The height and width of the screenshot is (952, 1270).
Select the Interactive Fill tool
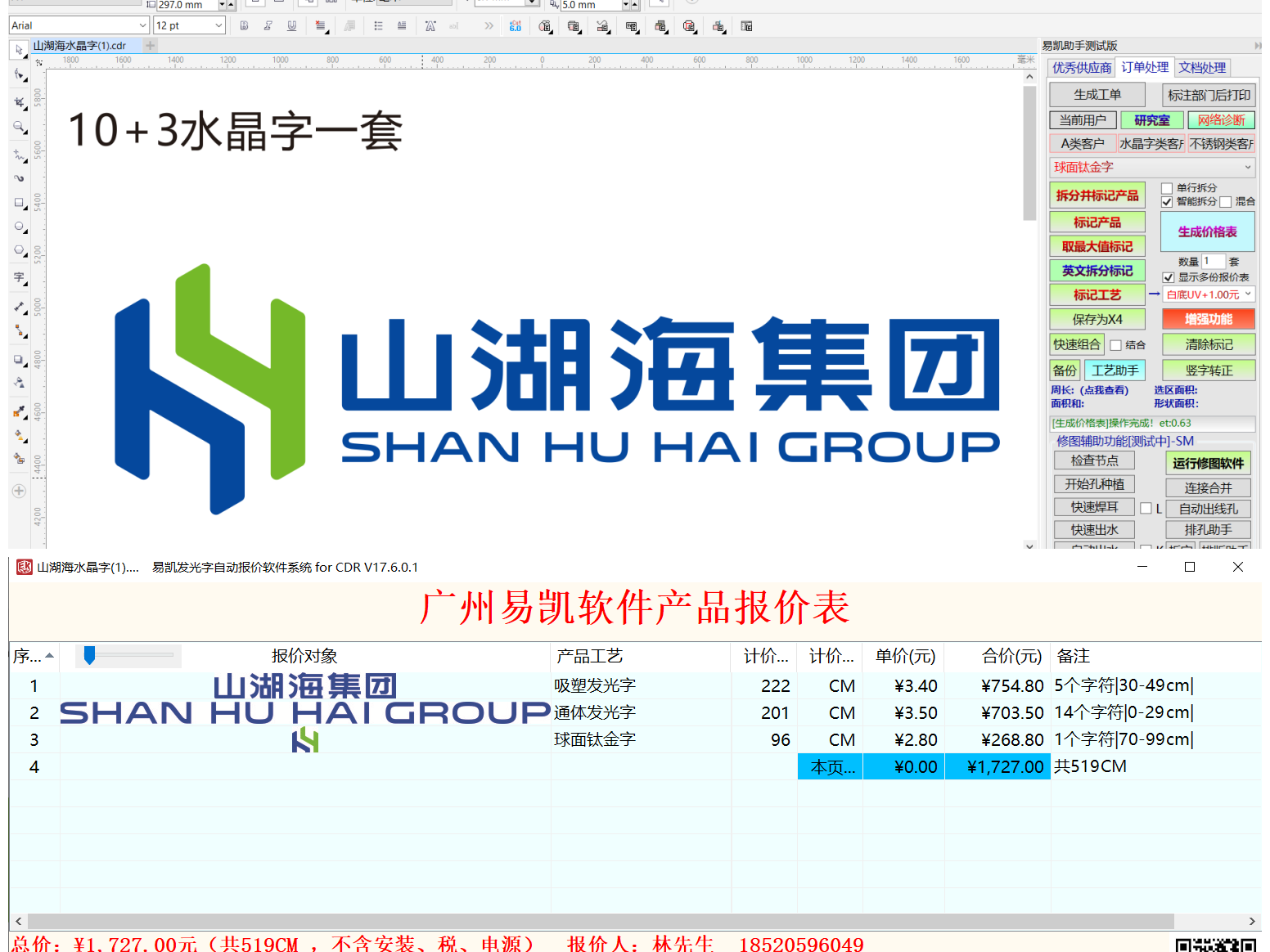tap(19, 435)
